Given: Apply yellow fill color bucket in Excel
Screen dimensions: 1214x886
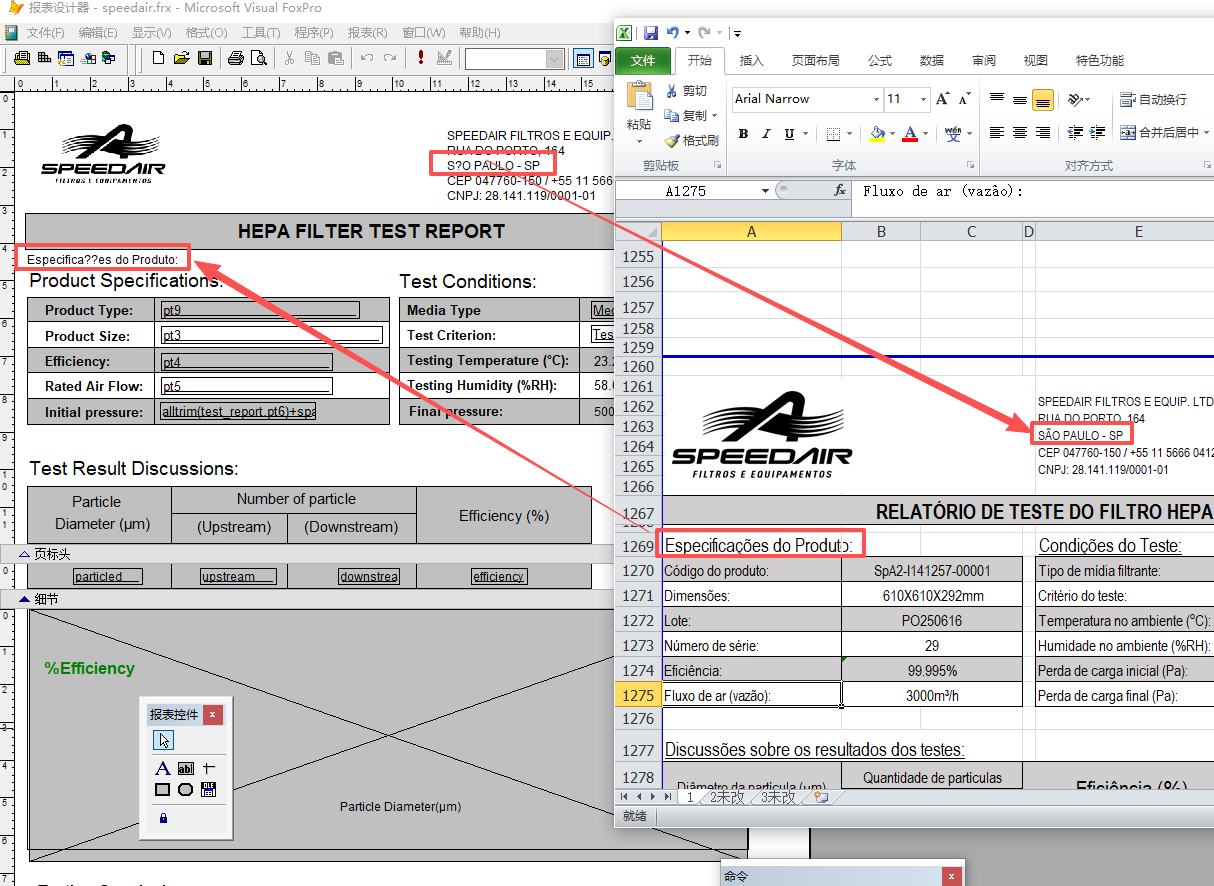Looking at the screenshot, I should point(876,133).
